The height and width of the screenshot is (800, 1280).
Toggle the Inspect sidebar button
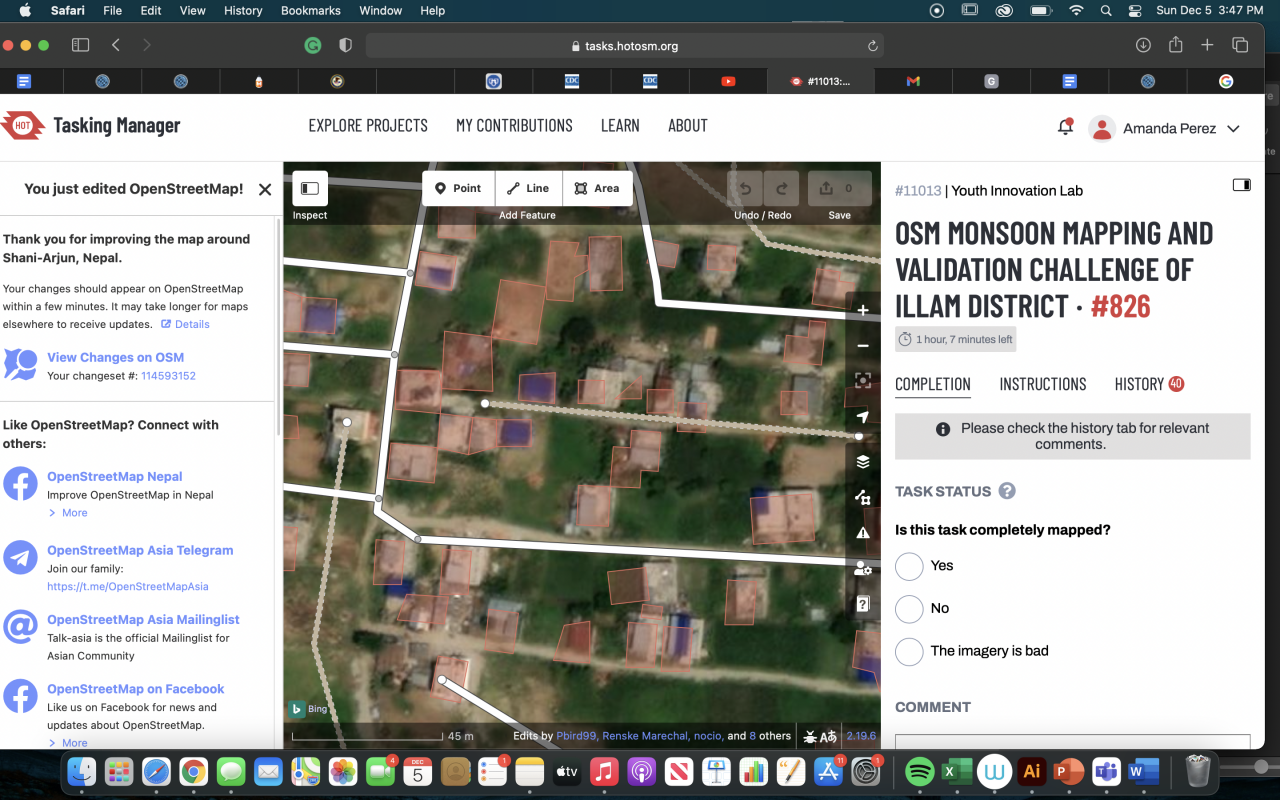[x=310, y=188]
